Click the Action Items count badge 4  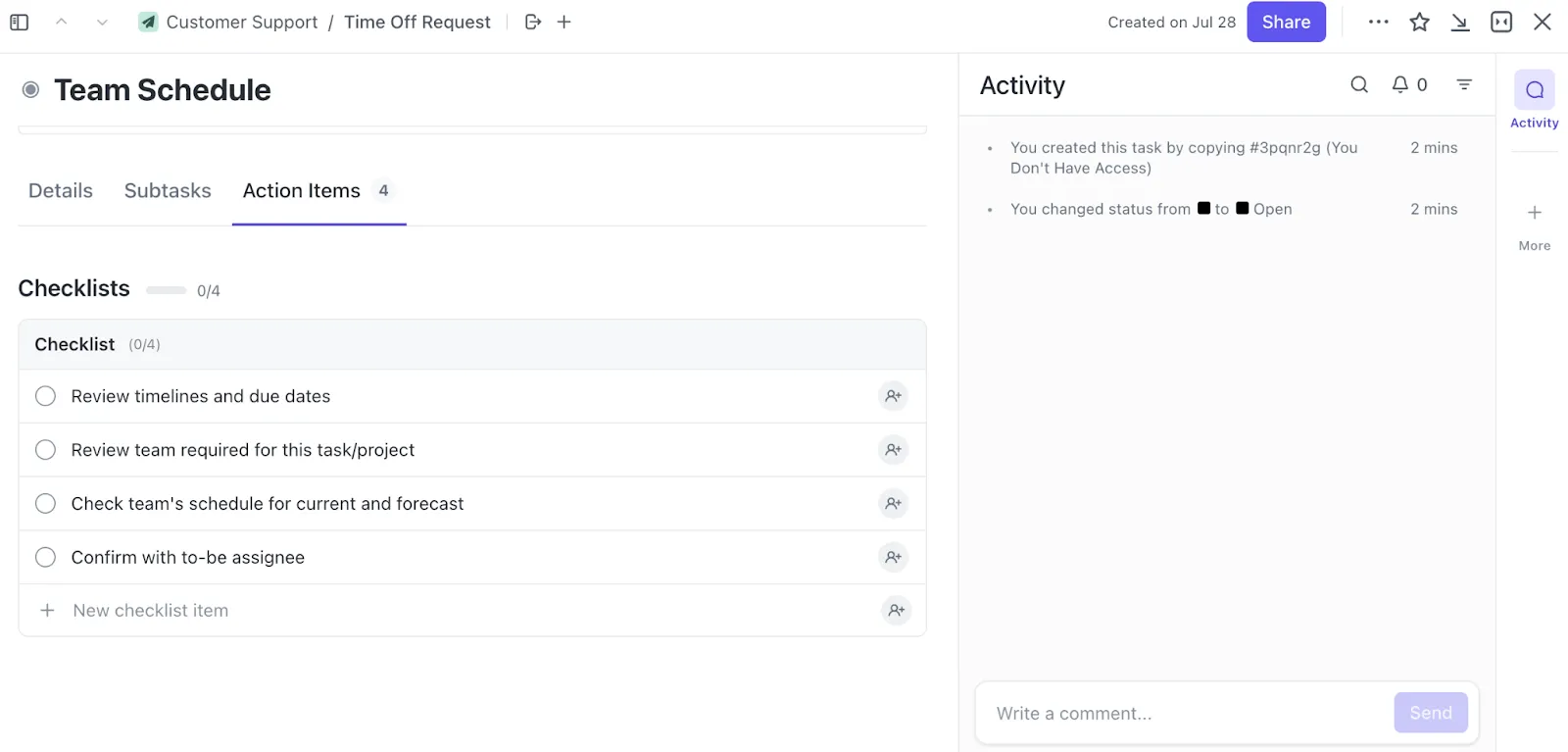(x=384, y=190)
